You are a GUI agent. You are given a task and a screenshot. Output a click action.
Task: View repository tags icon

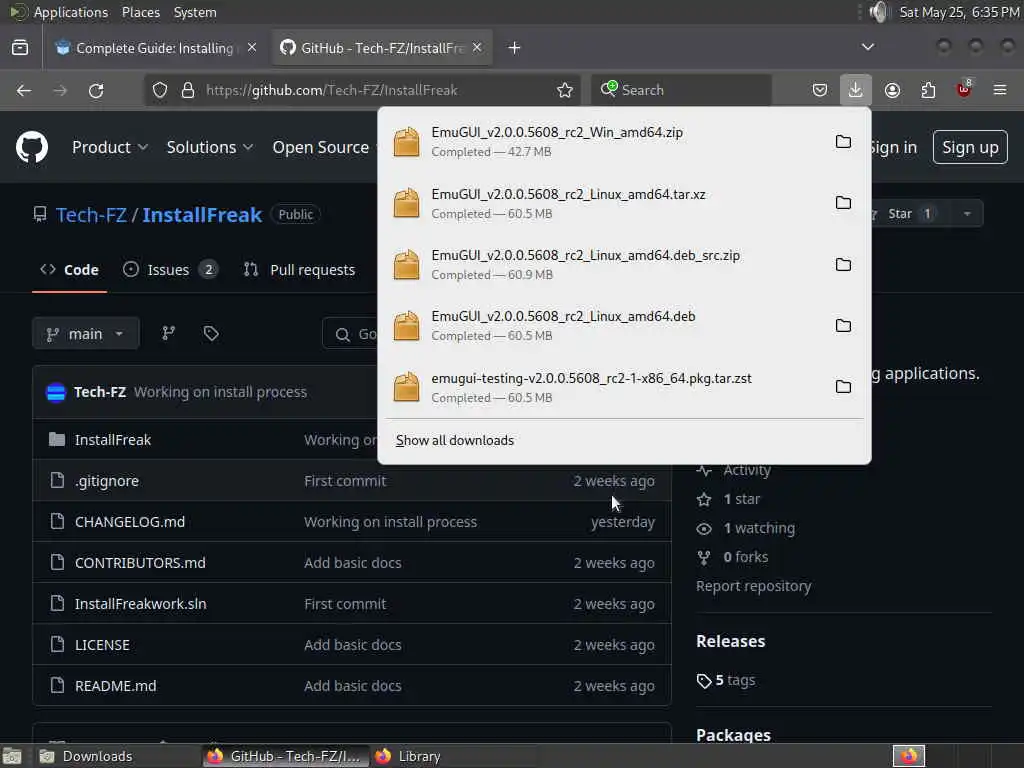tap(211, 334)
